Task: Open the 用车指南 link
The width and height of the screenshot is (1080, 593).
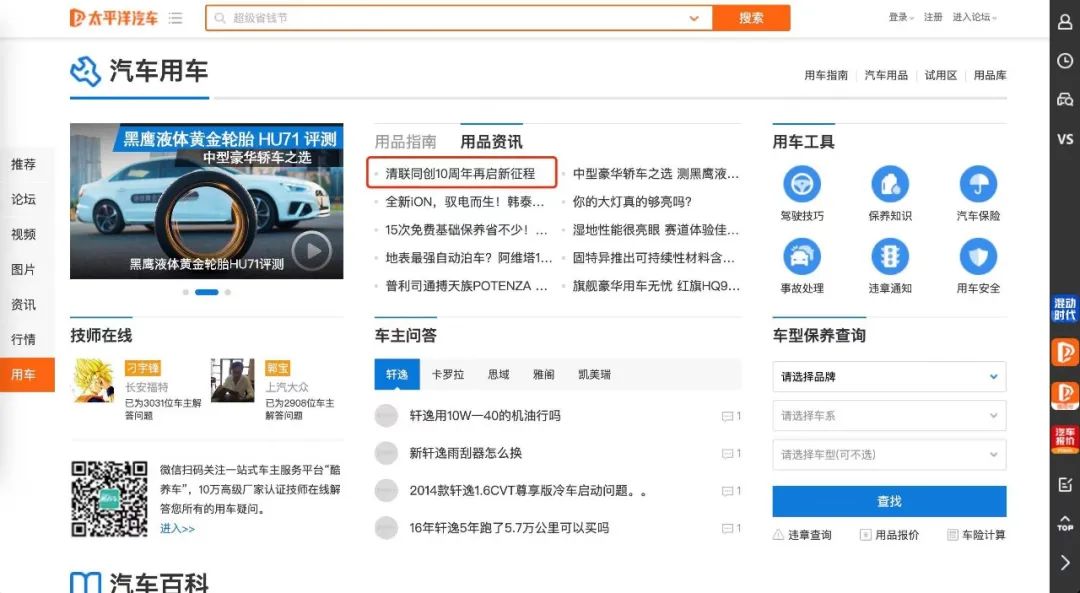Action: click(x=826, y=75)
